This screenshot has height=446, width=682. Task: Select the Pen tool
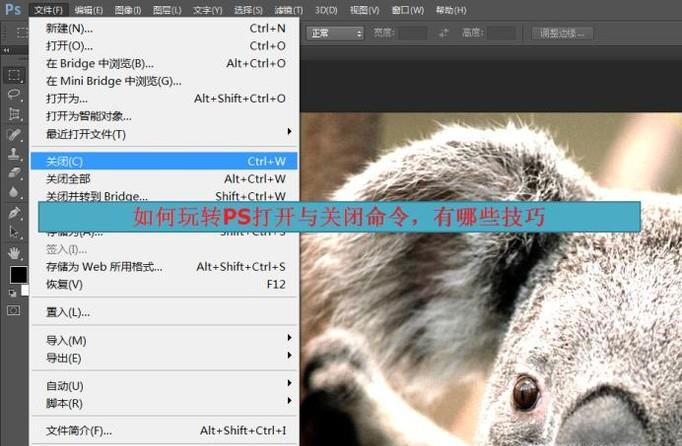coord(14,213)
